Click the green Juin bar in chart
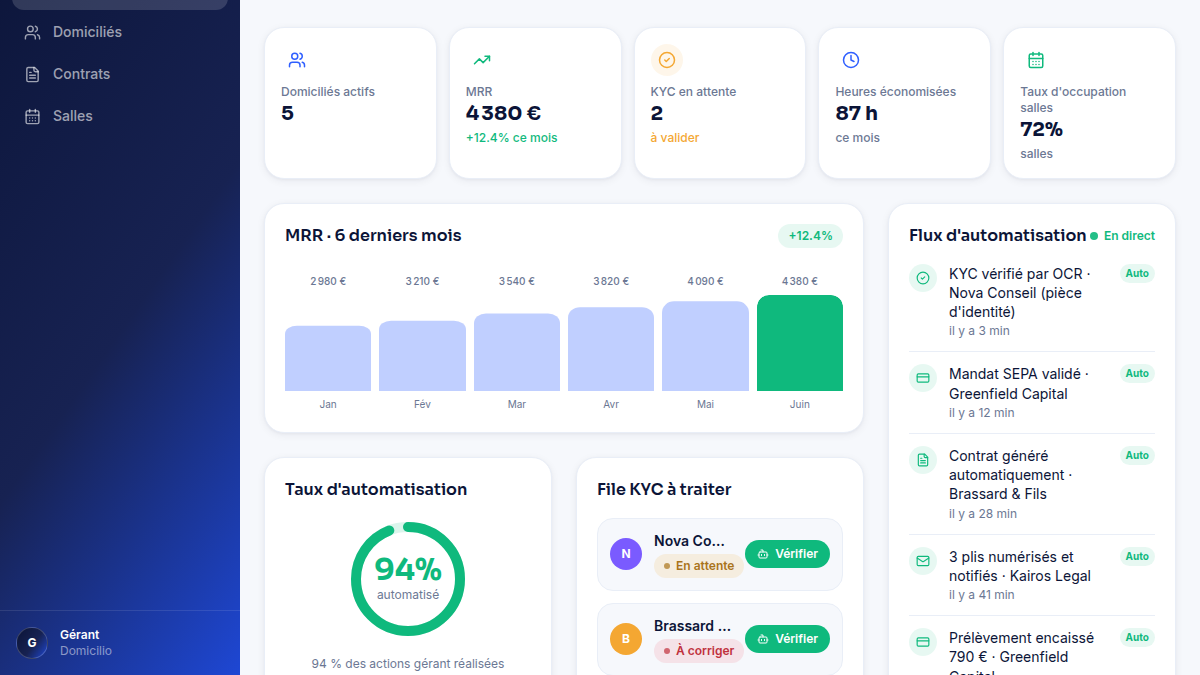Screen dimensions: 1200x675 click(800, 343)
